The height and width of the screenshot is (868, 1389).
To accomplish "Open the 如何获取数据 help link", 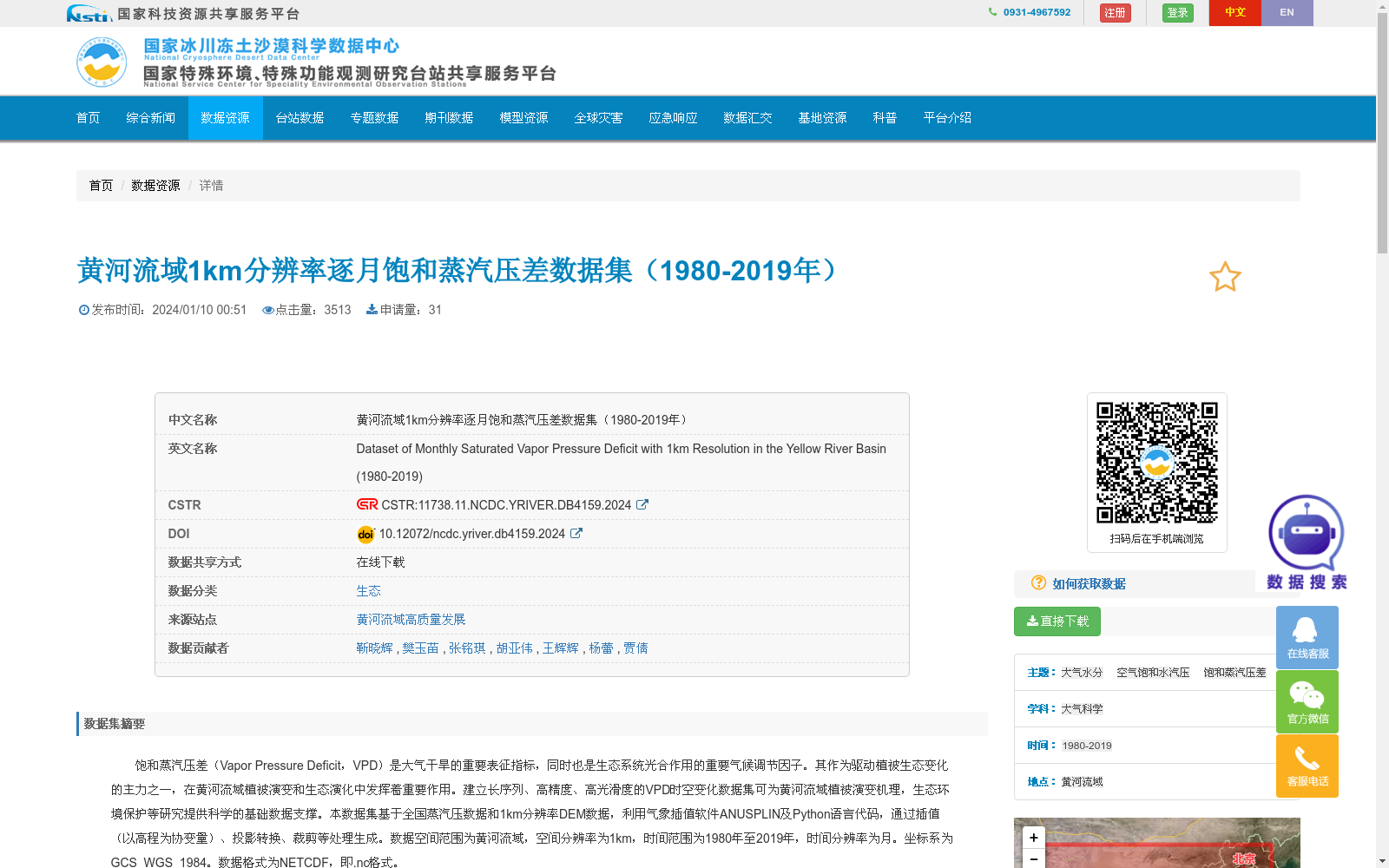I will (1089, 584).
